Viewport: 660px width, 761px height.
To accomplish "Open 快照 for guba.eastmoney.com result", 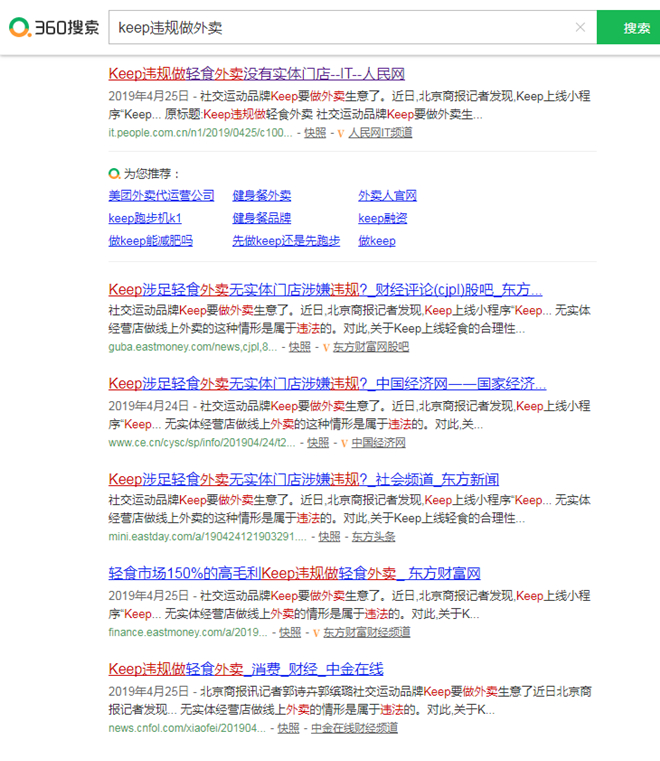I will point(299,347).
